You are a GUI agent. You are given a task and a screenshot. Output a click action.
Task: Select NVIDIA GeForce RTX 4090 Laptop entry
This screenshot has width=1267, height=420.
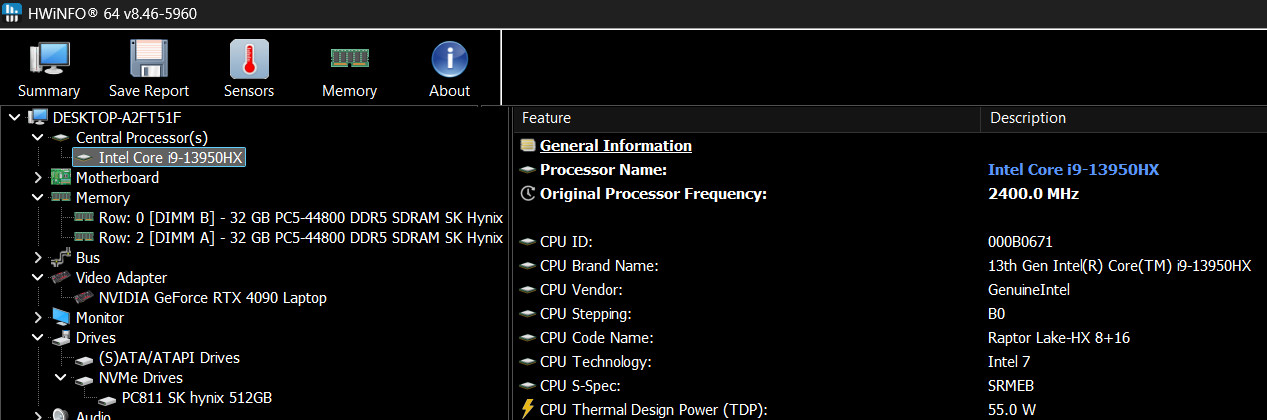(213, 297)
